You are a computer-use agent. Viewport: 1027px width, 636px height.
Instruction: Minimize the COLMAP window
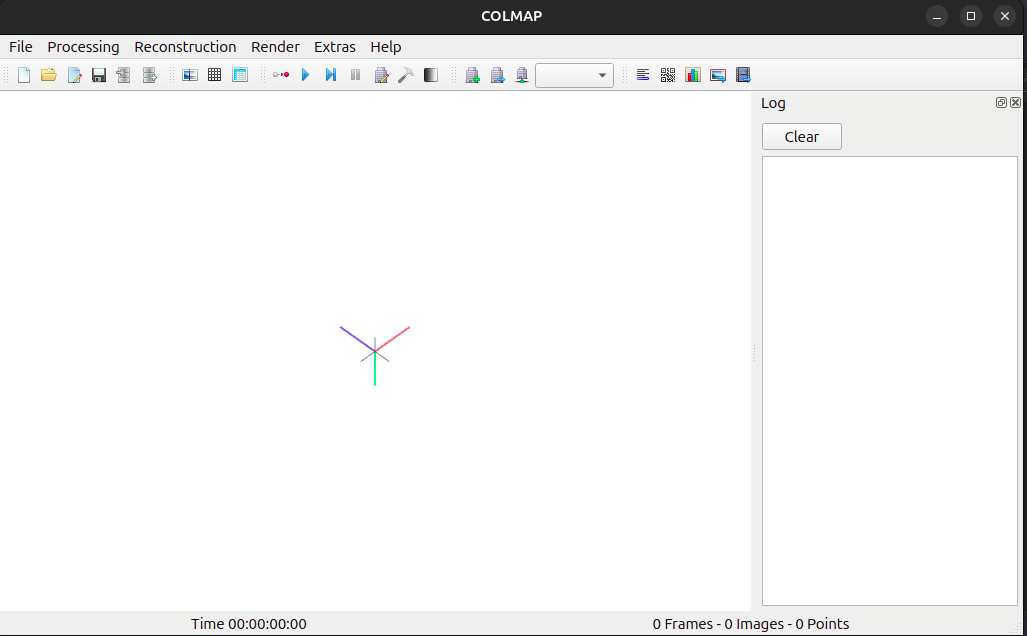pyautogui.click(x=937, y=16)
